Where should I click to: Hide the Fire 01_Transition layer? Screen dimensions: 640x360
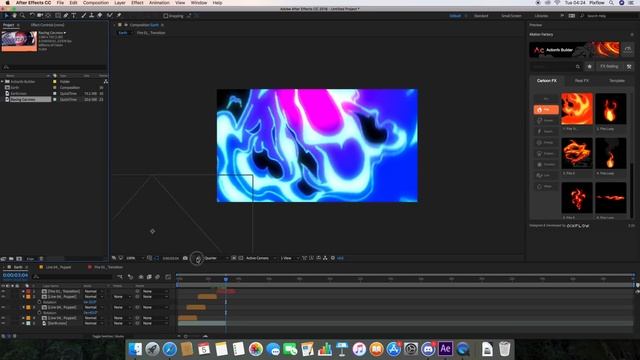tap(3, 291)
